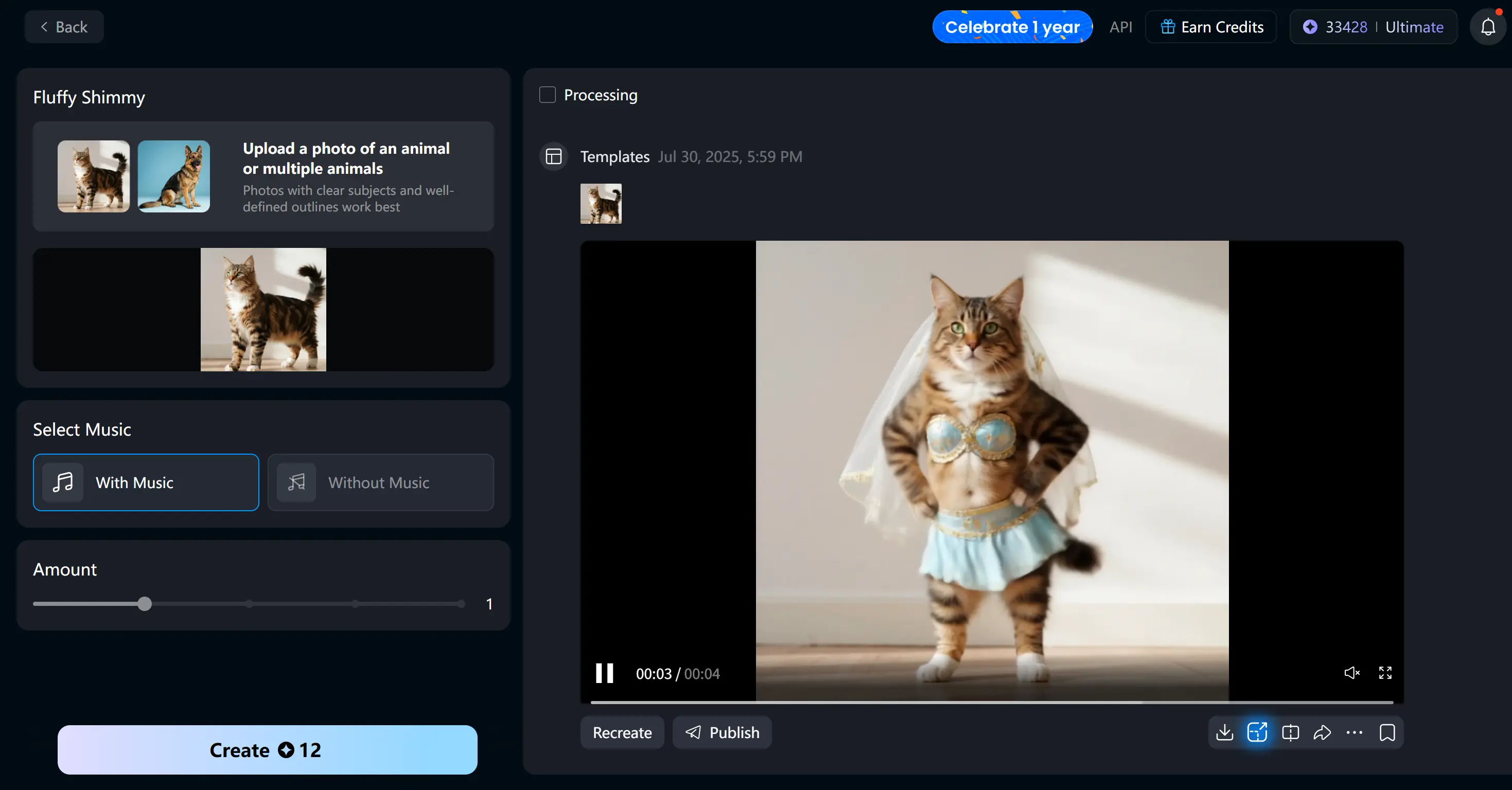Go back using the Back button

[x=63, y=26]
